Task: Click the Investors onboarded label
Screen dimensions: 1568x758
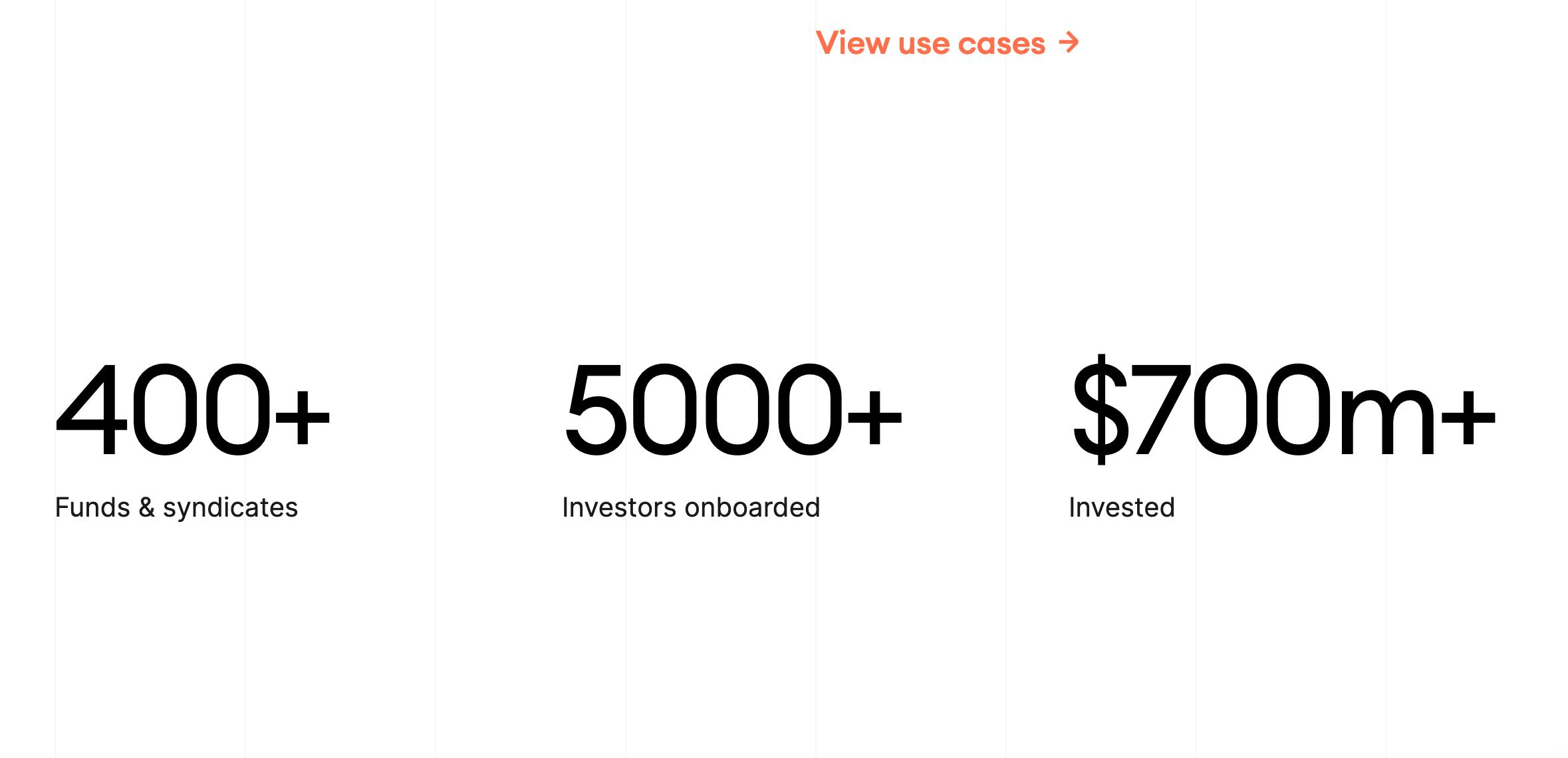Action: tap(691, 507)
